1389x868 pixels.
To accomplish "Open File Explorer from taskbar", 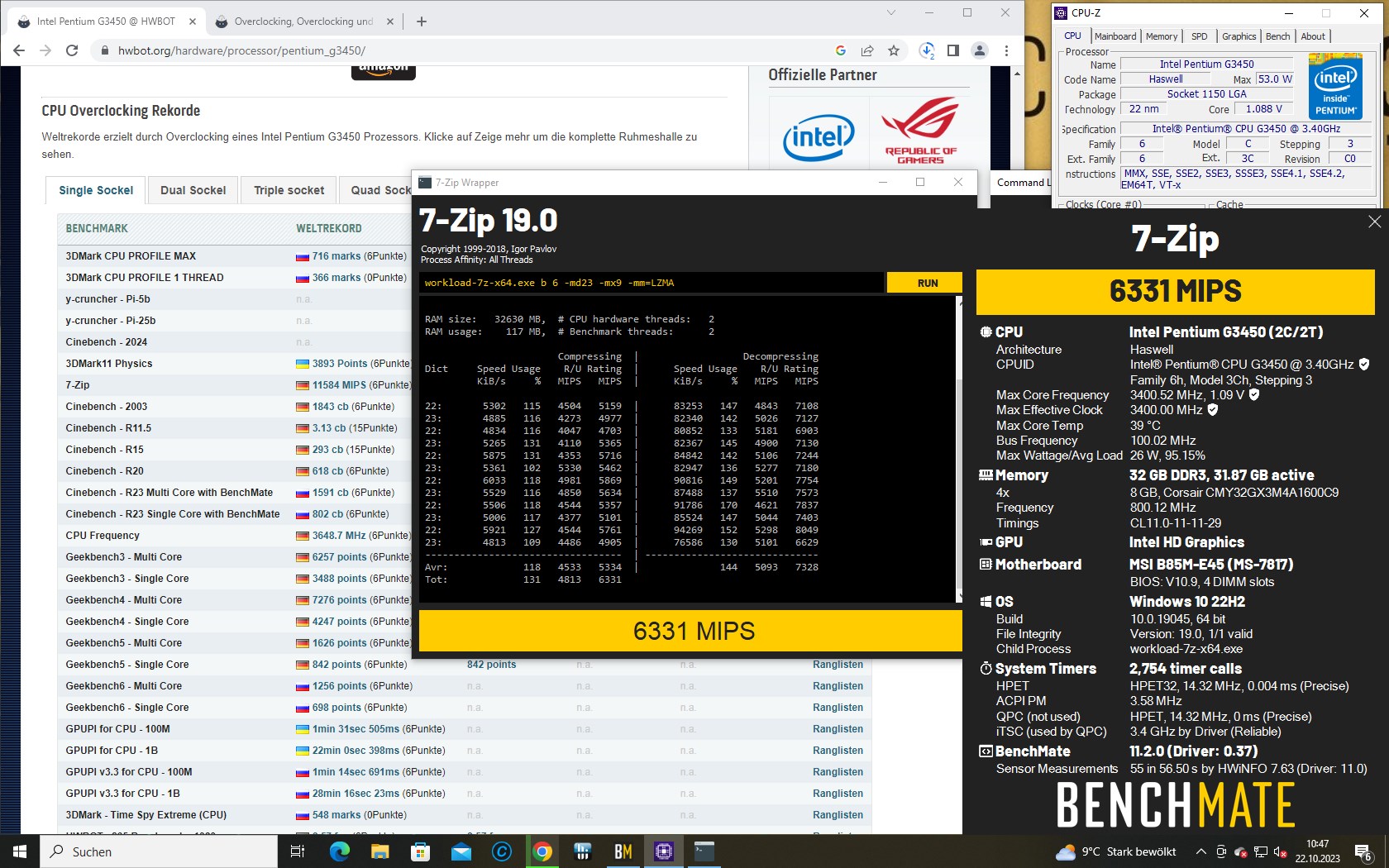I will pos(379,851).
